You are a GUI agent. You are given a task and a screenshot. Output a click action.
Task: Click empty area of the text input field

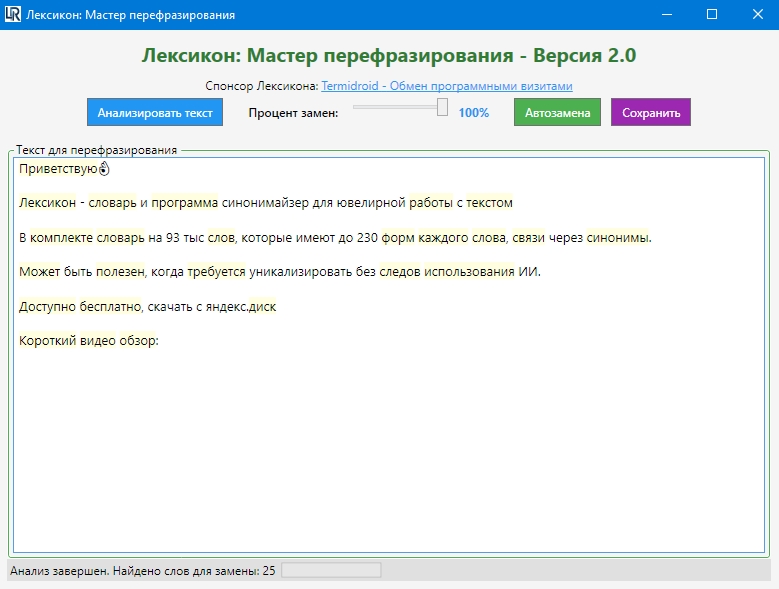[390, 450]
